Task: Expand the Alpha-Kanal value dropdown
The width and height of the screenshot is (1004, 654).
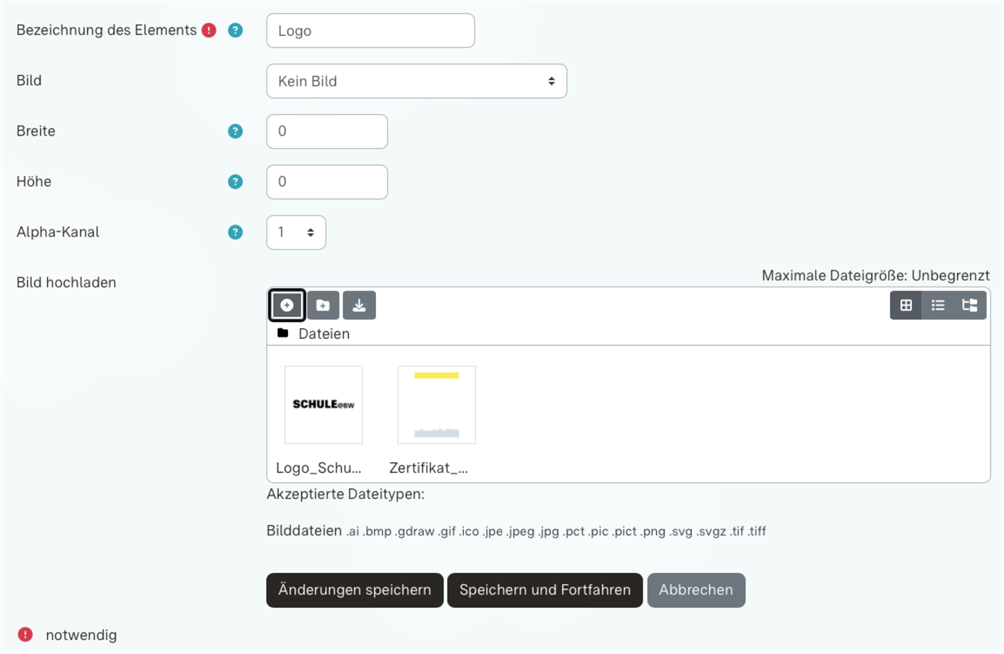Action: click(x=296, y=232)
